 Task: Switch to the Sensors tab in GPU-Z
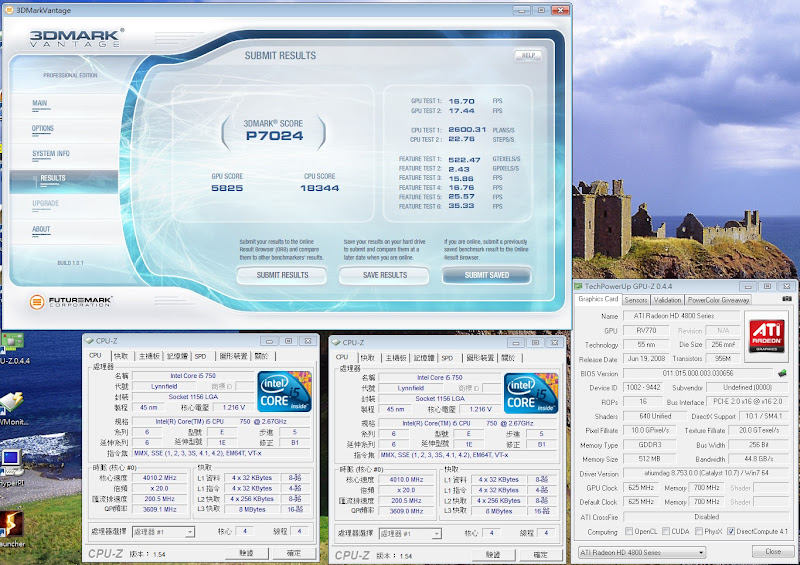(636, 299)
